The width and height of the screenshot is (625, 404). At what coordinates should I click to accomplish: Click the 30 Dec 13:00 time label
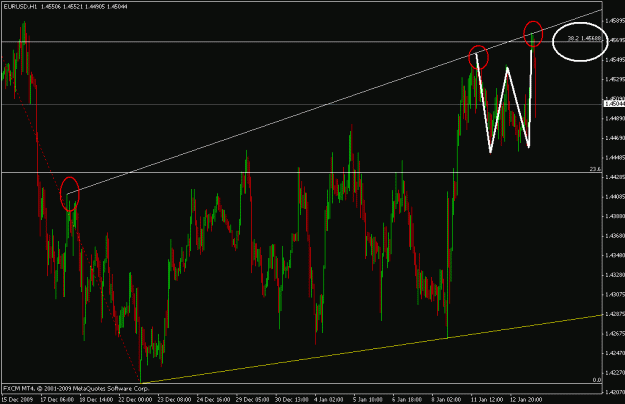coord(291,399)
